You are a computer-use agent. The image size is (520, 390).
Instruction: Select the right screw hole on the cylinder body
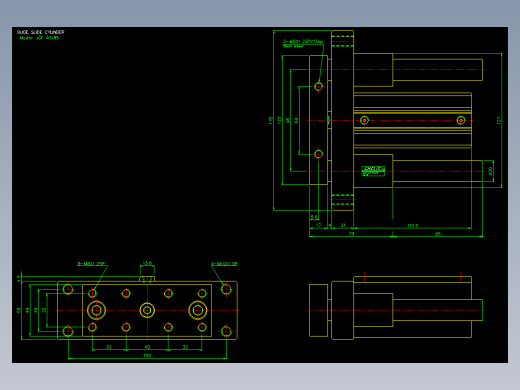click(x=461, y=120)
